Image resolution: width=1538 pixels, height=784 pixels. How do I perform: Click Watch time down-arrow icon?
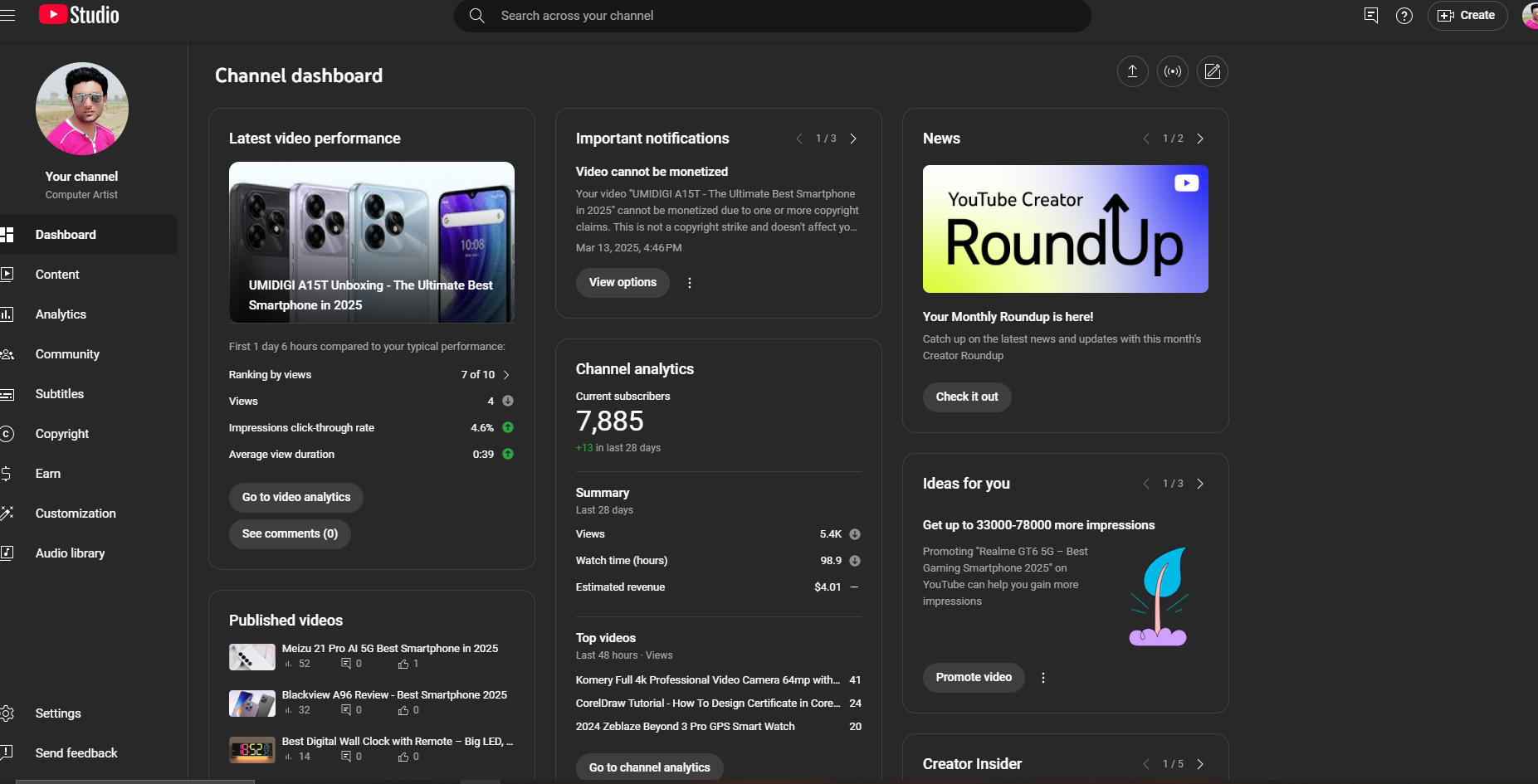coord(855,561)
